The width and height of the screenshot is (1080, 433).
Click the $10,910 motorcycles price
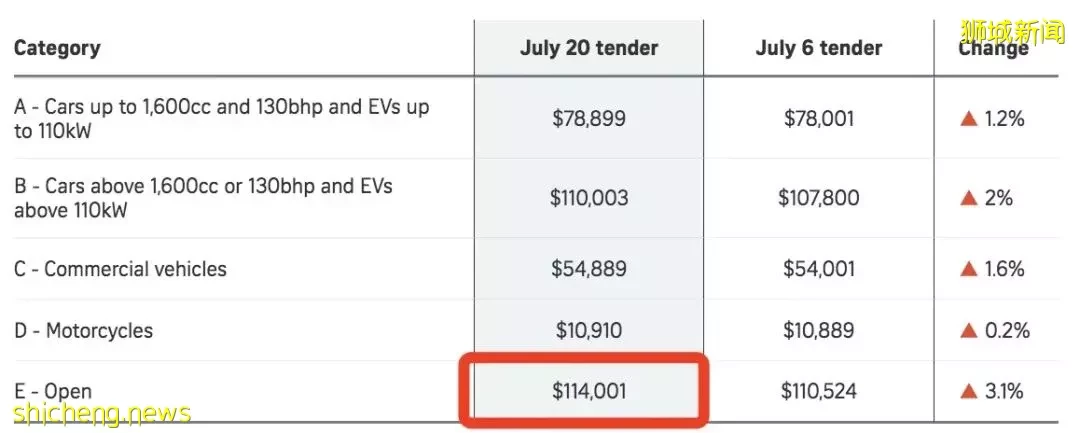[589, 330]
